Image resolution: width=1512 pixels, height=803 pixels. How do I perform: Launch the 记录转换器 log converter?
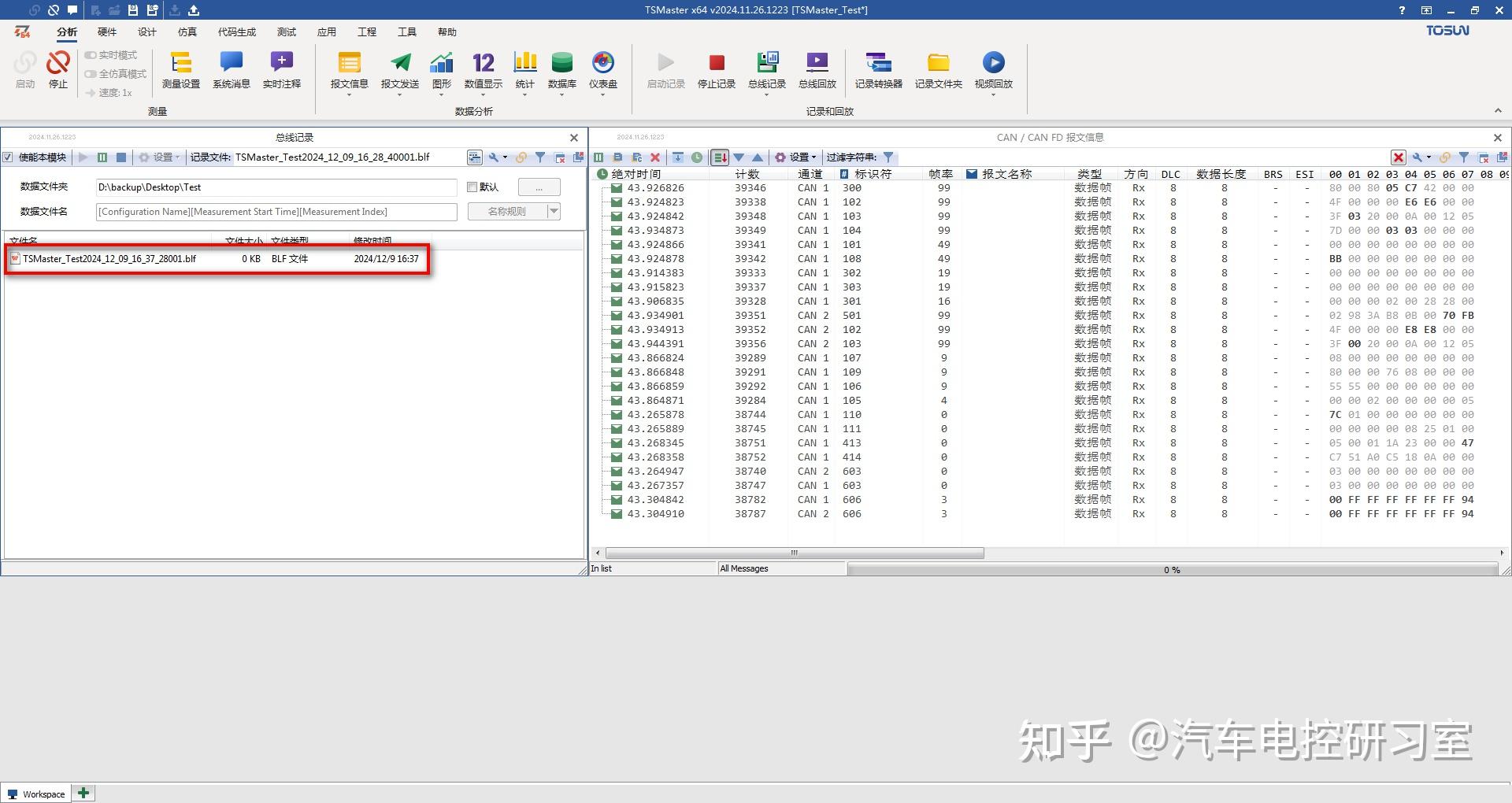coord(878,71)
